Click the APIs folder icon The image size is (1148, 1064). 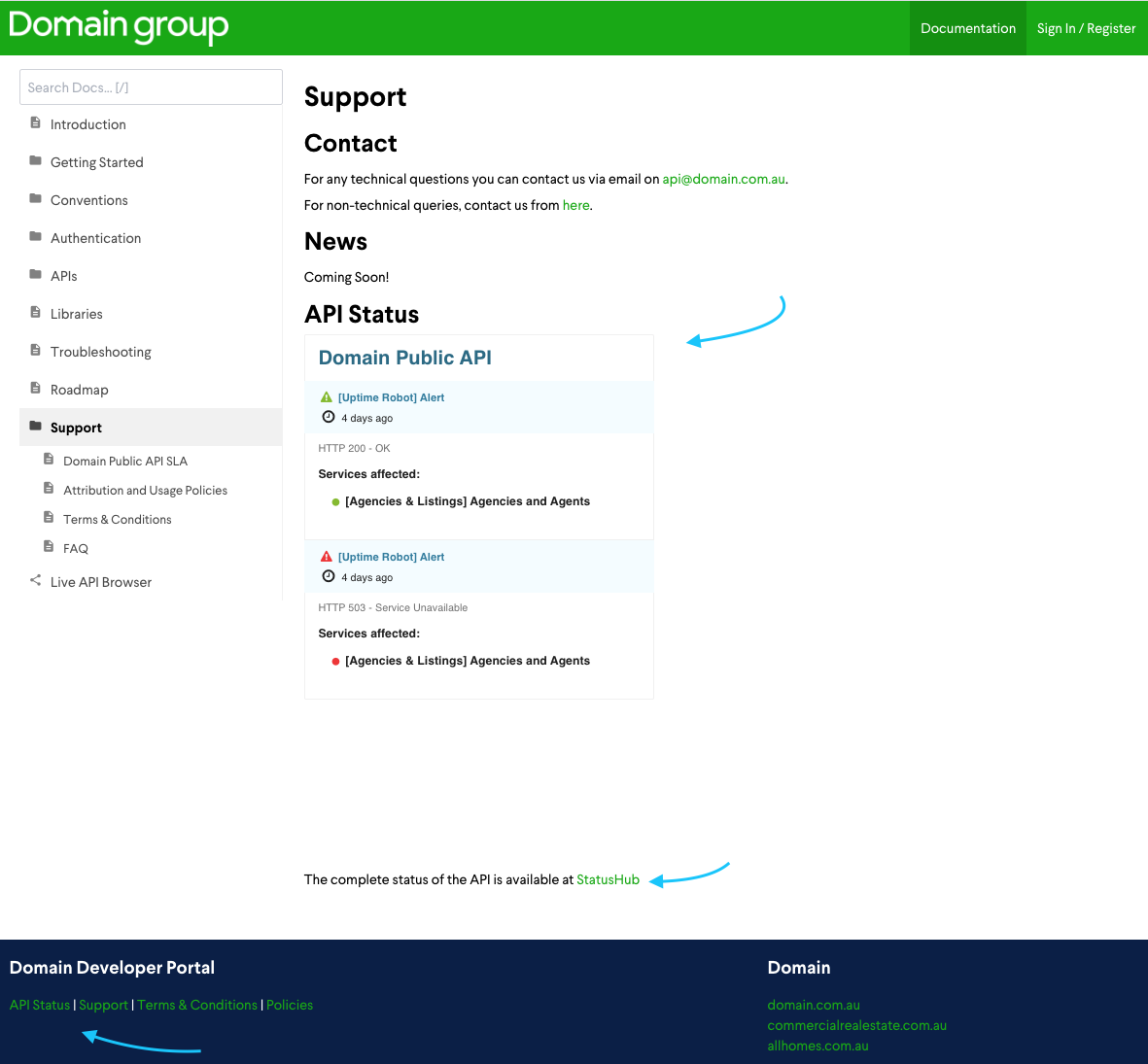(35, 274)
